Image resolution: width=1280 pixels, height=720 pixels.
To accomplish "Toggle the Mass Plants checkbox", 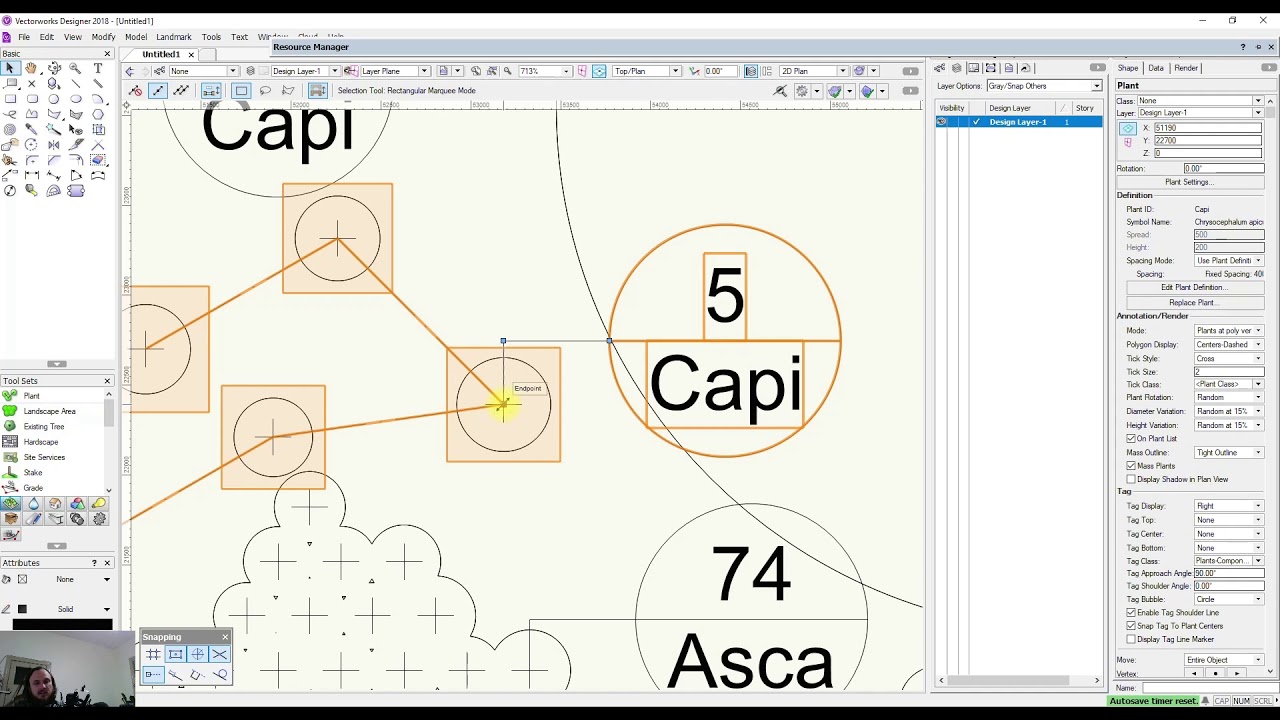I will pyautogui.click(x=1131, y=466).
